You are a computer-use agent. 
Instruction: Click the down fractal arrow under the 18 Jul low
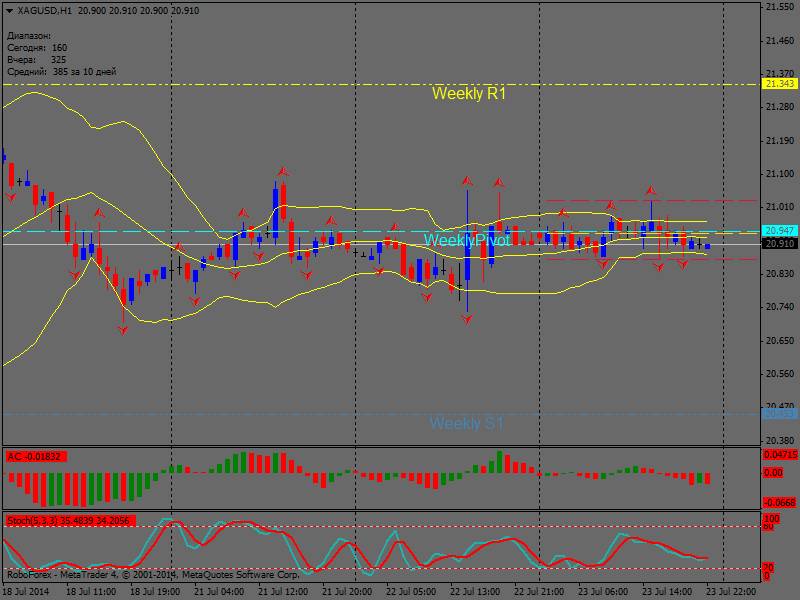pos(123,330)
